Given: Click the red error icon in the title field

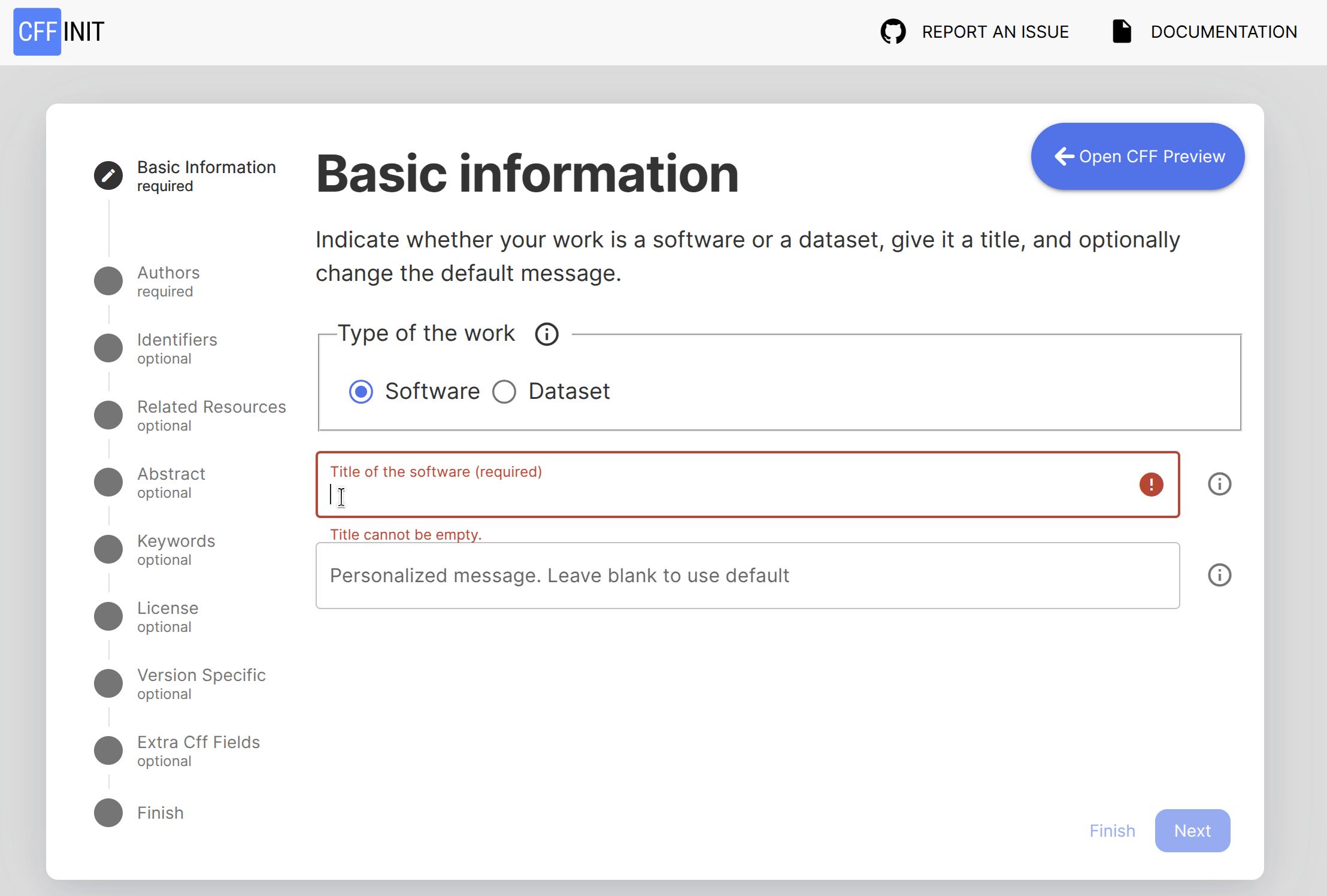Looking at the screenshot, I should click(1151, 484).
